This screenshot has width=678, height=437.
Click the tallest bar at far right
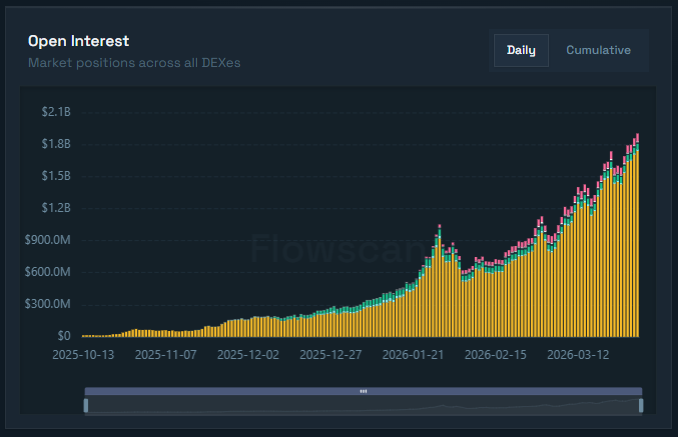(x=637, y=240)
